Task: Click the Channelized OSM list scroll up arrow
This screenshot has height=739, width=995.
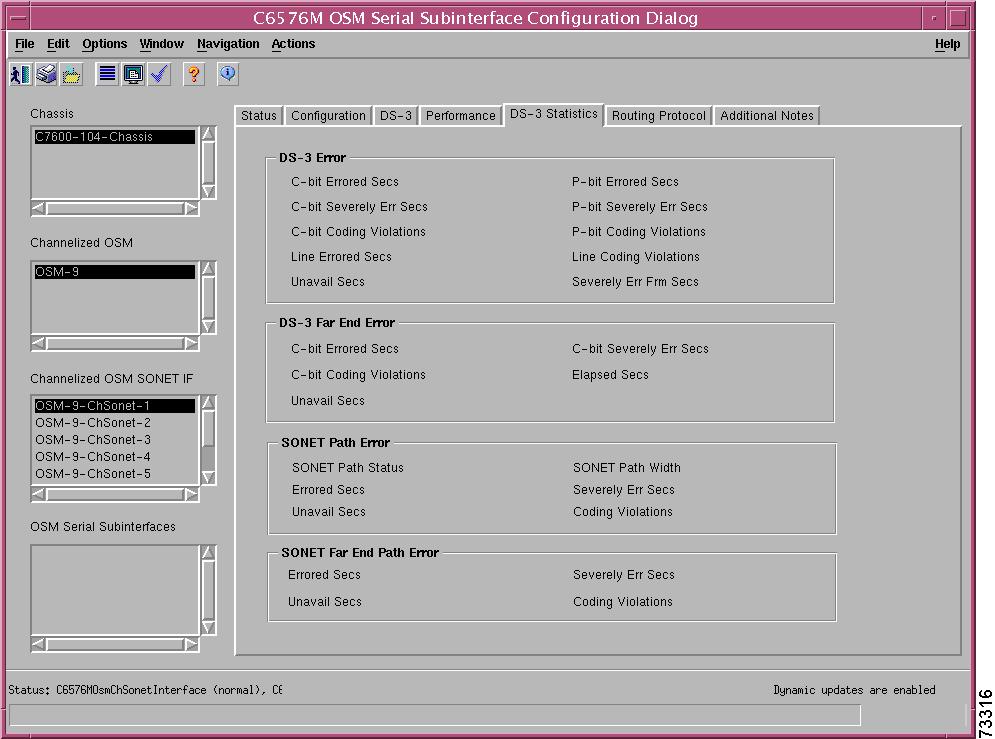Action: point(208,268)
